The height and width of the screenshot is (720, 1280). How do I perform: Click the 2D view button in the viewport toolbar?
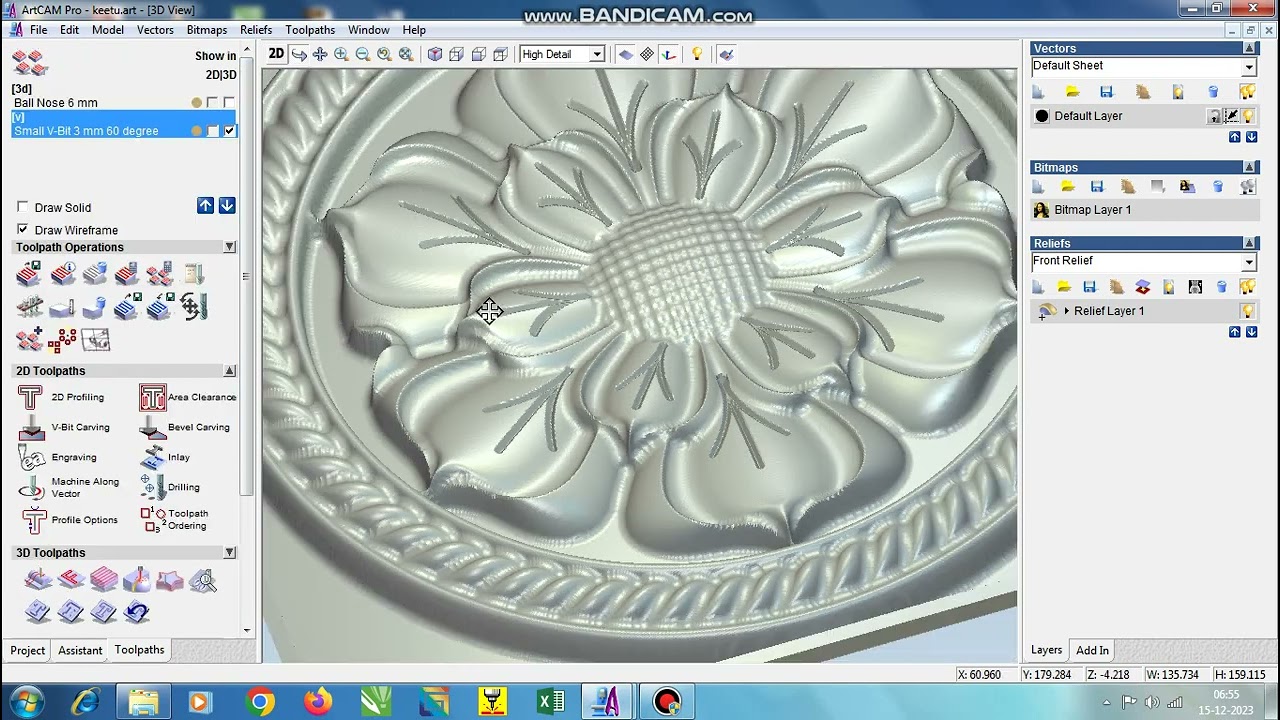click(x=276, y=54)
